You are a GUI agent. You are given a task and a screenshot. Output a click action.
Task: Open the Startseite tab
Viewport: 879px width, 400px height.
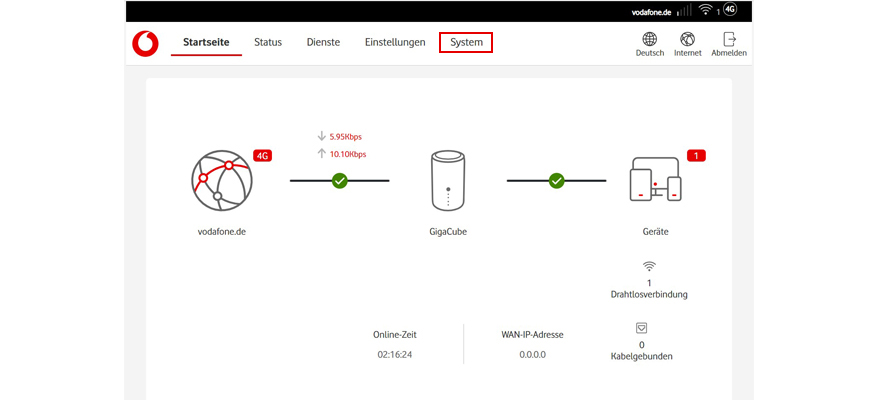pos(206,42)
